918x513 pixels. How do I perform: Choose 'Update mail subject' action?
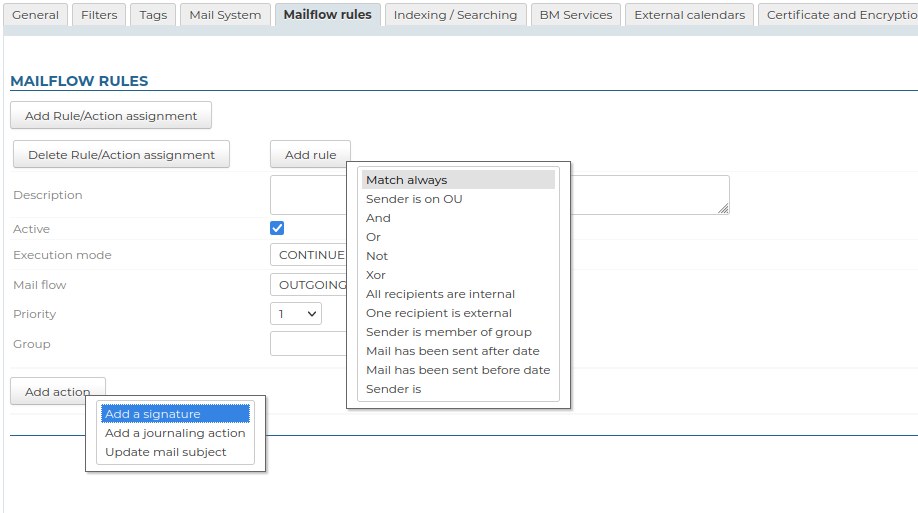click(x=166, y=452)
